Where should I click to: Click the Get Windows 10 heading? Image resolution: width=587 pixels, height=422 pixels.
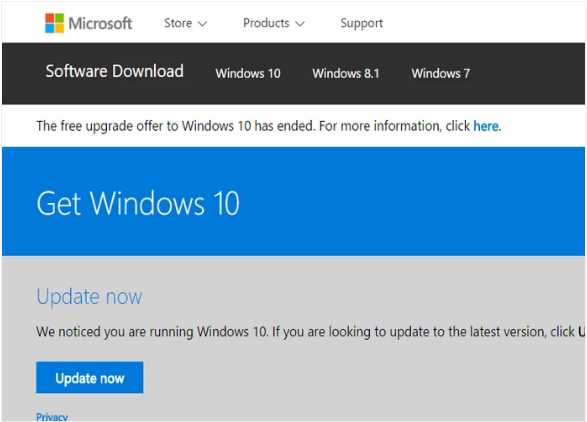pyautogui.click(x=138, y=203)
